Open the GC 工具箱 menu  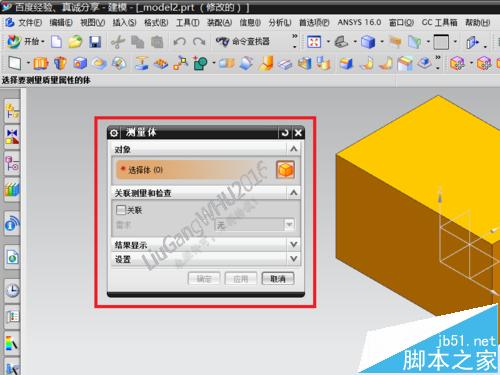439,23
